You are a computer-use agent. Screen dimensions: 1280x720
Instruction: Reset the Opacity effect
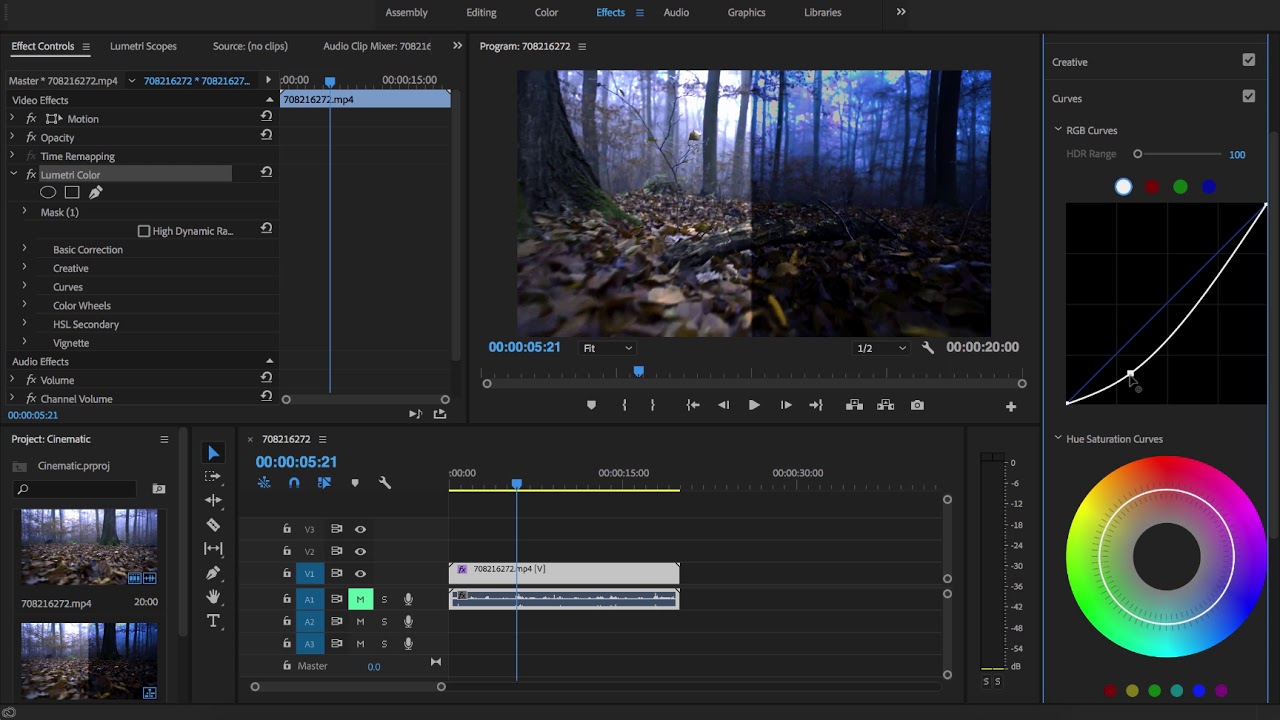(266, 134)
